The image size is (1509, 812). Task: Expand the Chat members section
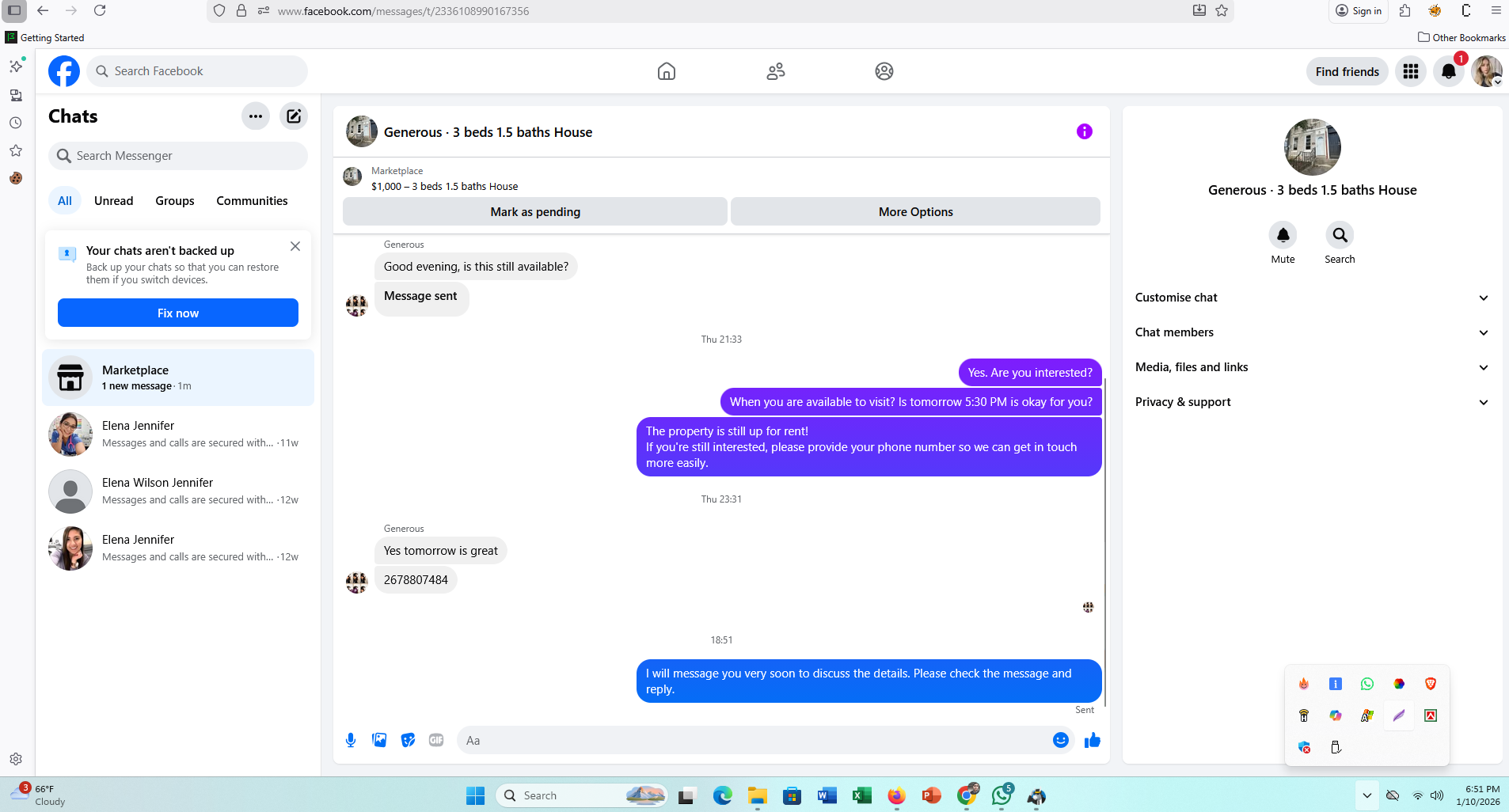(1312, 332)
